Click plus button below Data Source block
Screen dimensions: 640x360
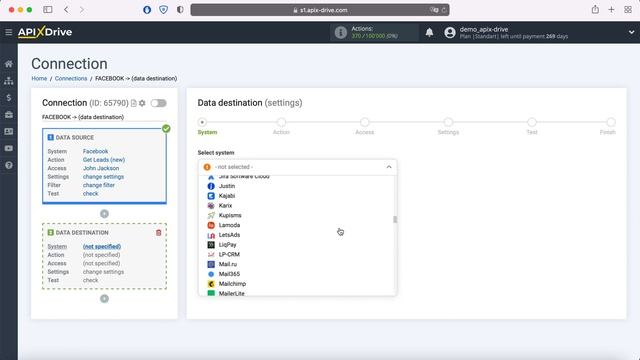[x=104, y=214]
